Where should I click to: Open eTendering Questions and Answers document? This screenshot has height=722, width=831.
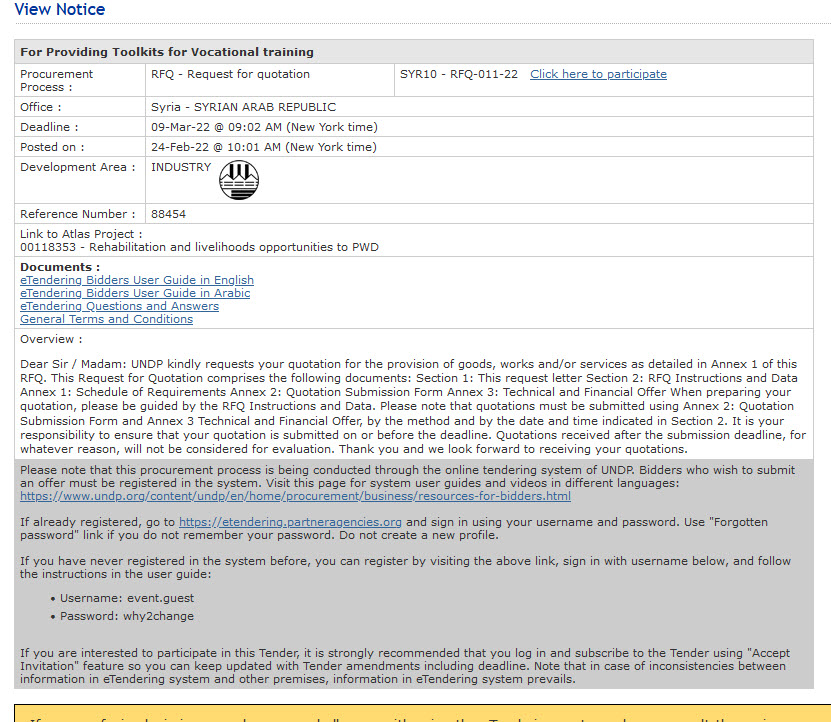tap(119, 306)
